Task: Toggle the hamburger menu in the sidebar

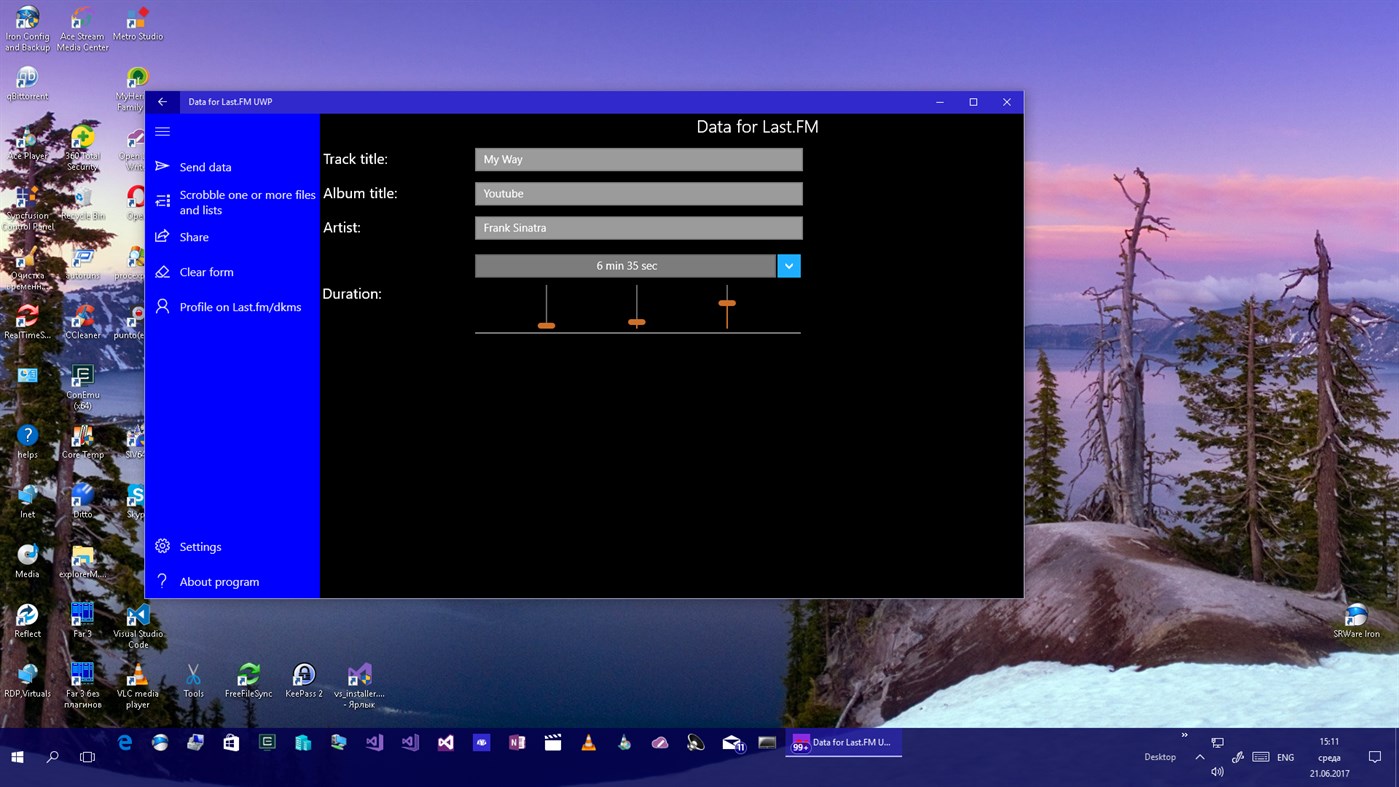Action: (162, 132)
